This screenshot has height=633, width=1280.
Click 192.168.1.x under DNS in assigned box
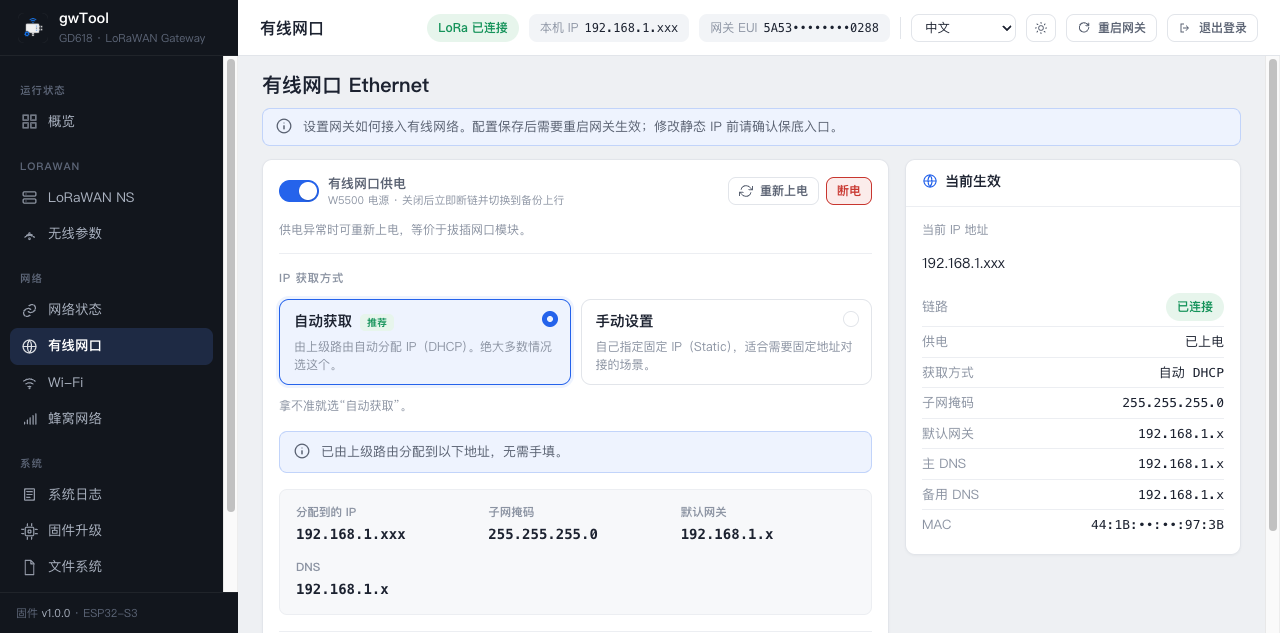pos(342,589)
